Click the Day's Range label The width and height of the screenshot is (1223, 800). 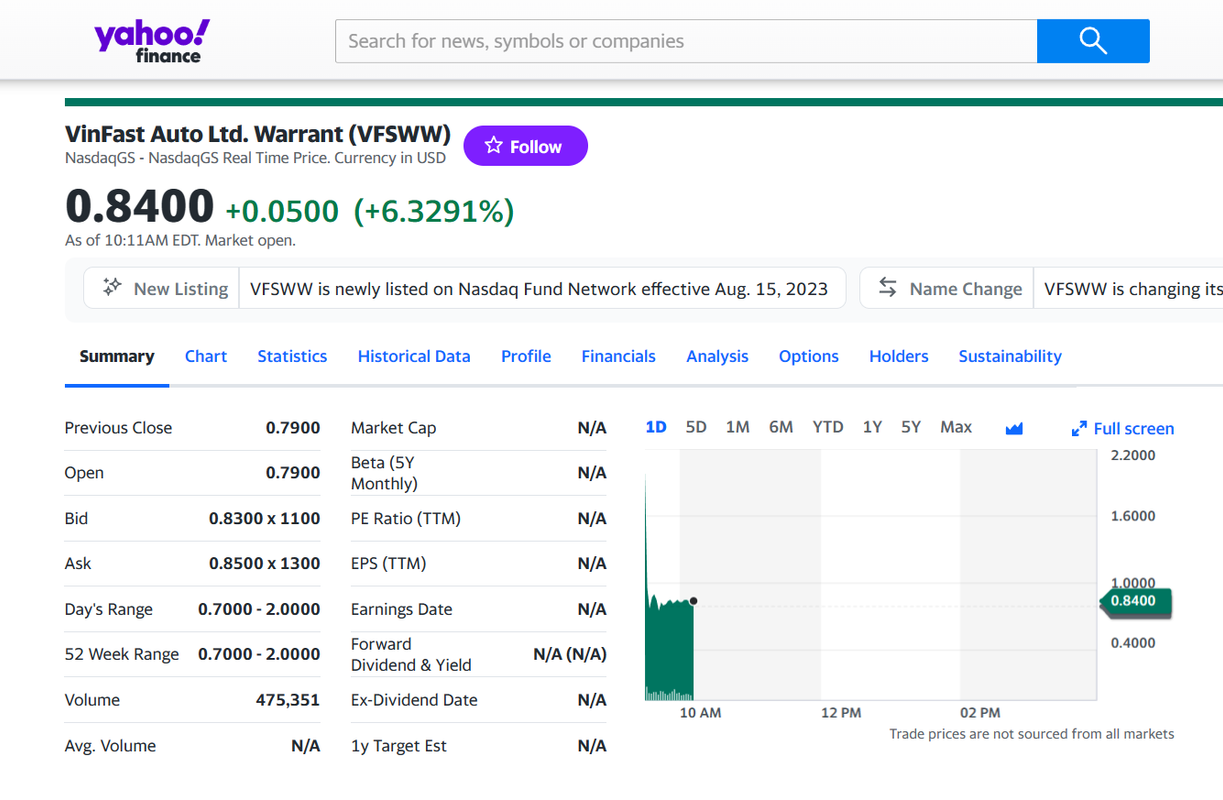[x=109, y=609]
